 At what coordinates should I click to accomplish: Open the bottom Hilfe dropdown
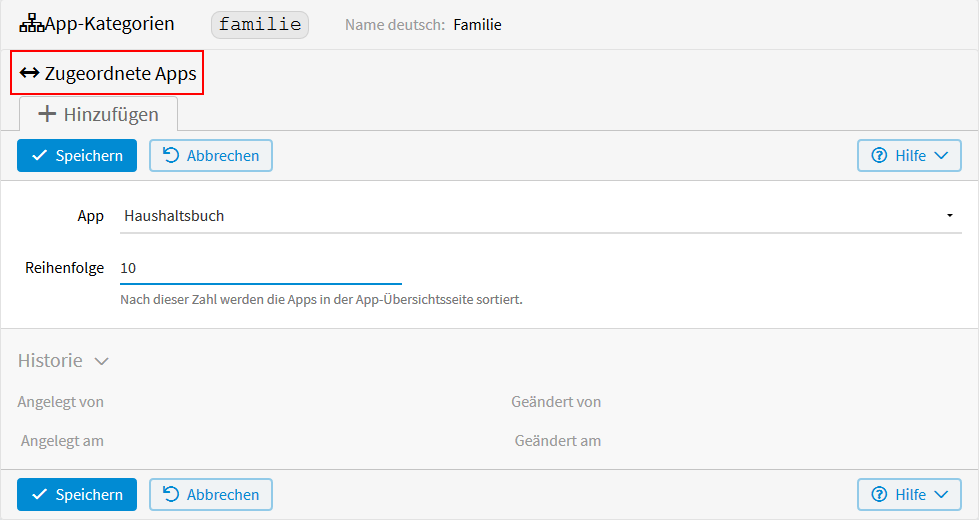point(909,494)
